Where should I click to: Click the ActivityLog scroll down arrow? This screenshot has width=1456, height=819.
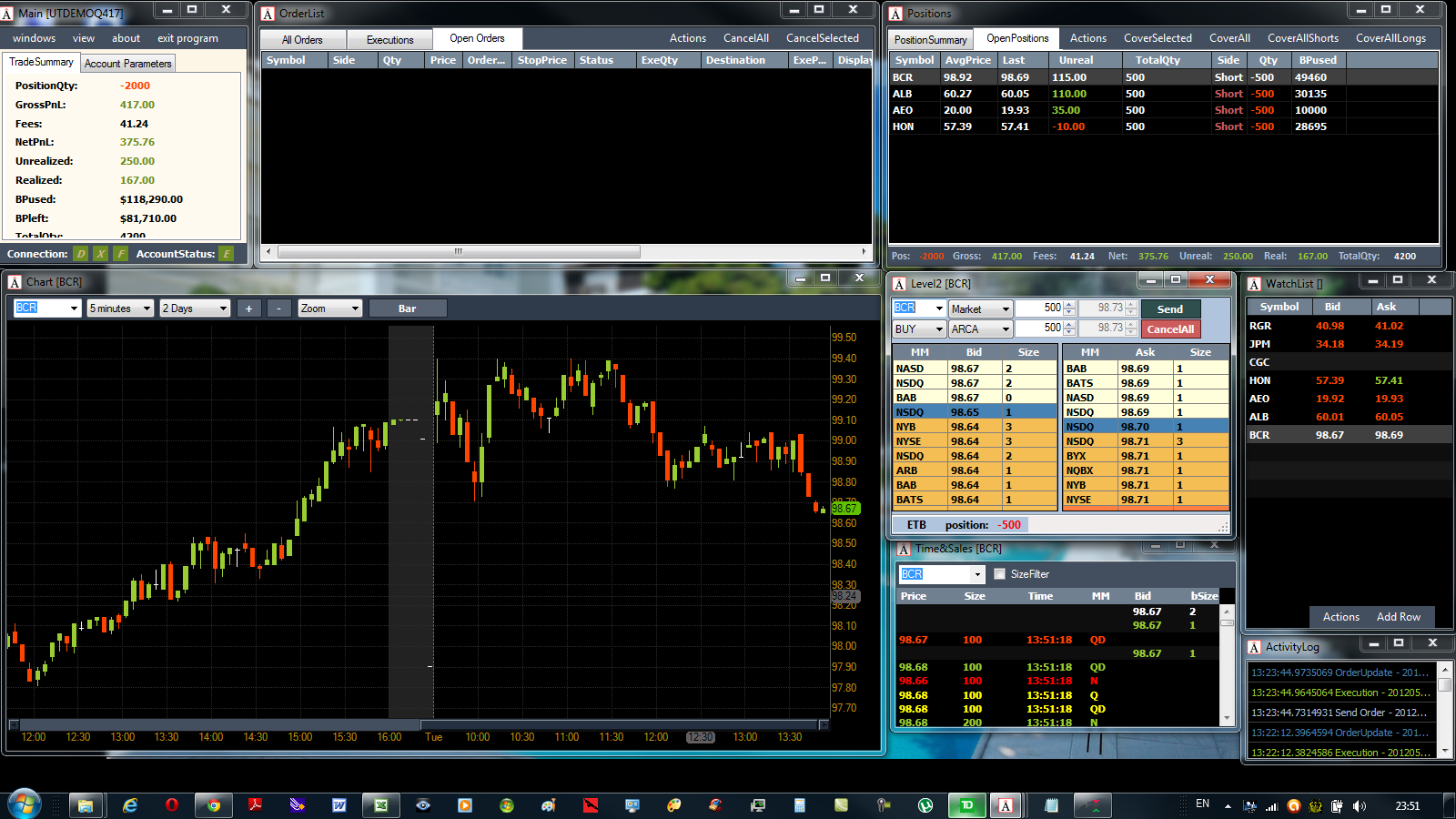click(1444, 752)
